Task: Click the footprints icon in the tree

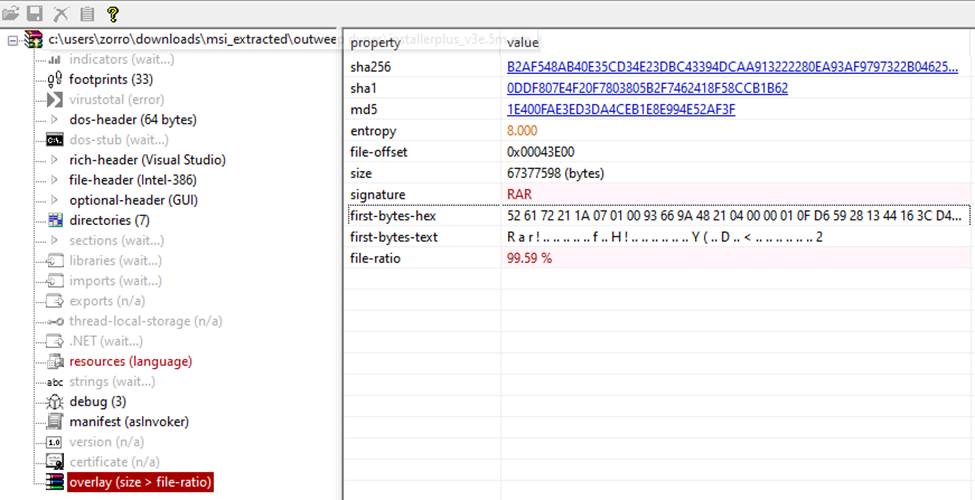Action: click(x=55, y=80)
